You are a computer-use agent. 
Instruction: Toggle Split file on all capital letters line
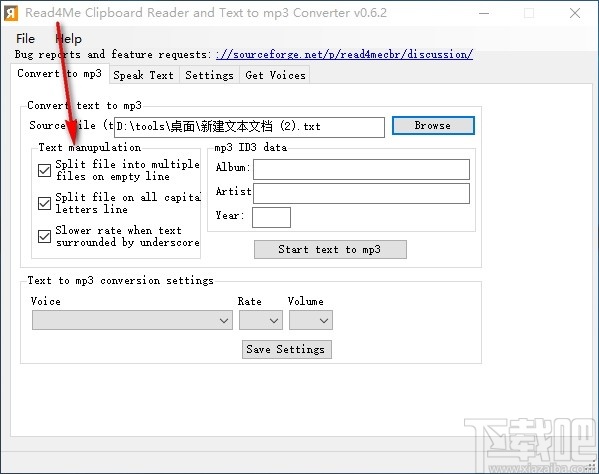(44, 203)
